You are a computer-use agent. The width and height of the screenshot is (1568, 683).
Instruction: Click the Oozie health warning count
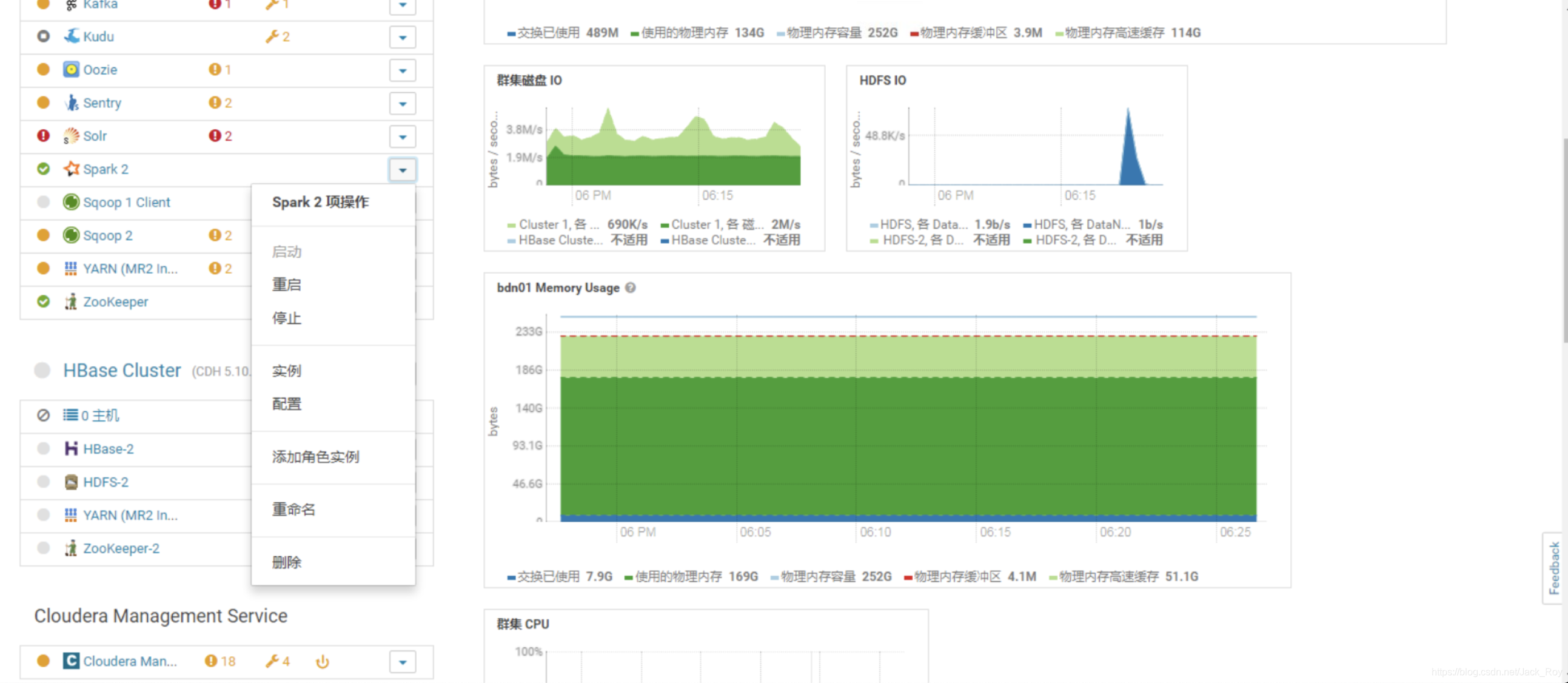[220, 69]
